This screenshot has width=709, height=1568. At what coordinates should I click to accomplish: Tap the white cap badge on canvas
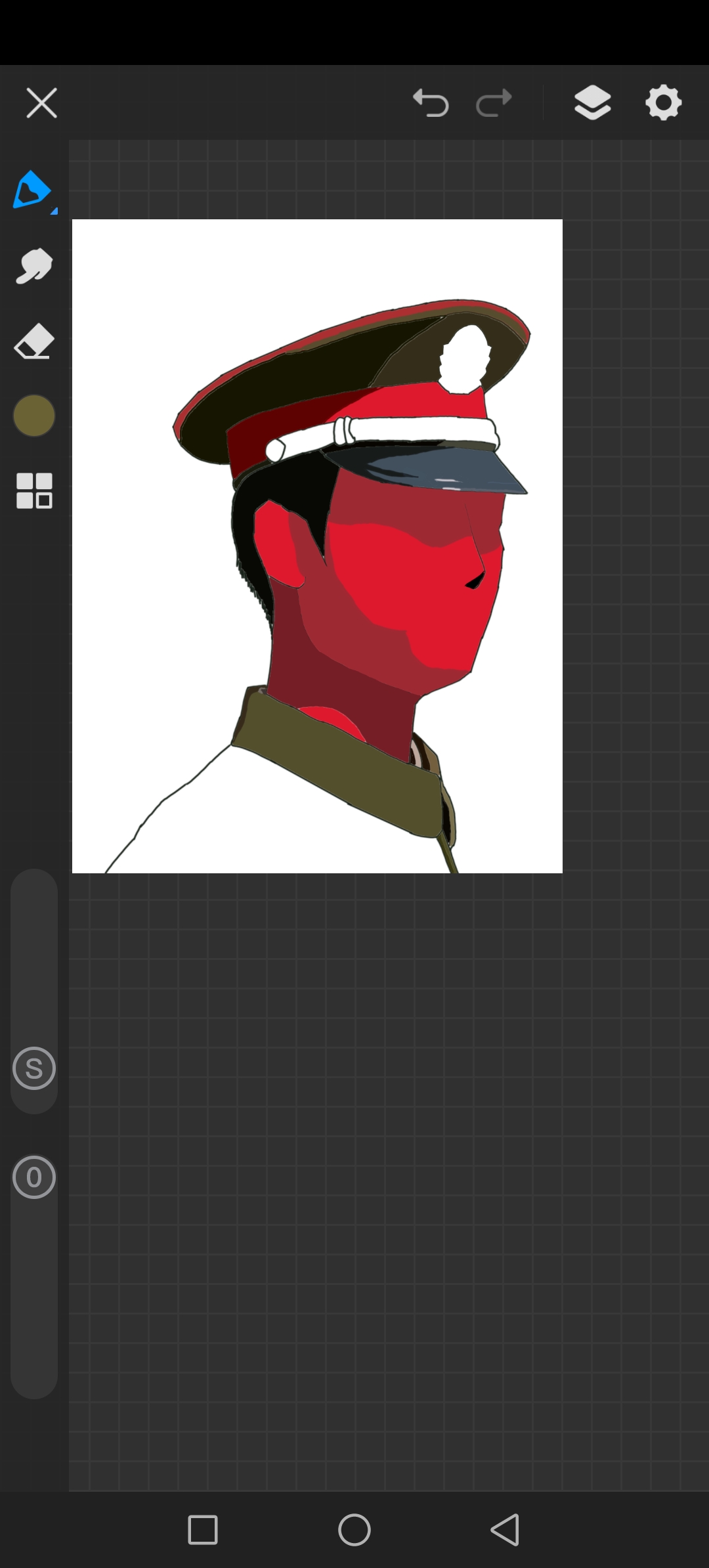[x=465, y=359]
